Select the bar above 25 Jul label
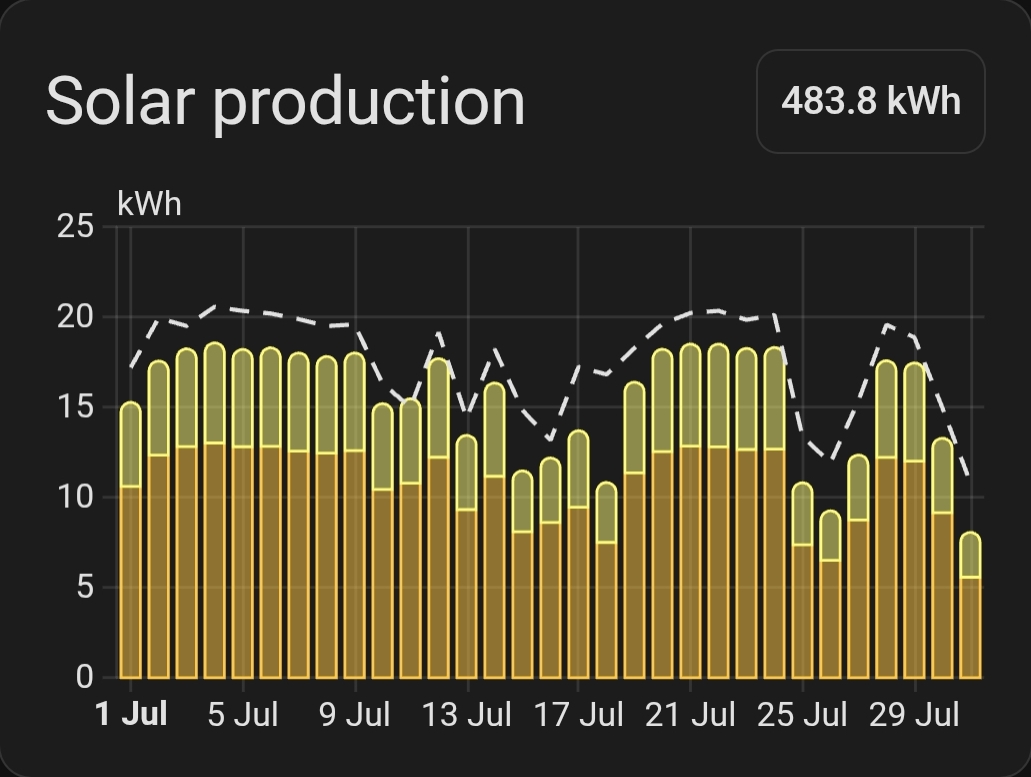The width and height of the screenshot is (1031, 777). coord(802,580)
